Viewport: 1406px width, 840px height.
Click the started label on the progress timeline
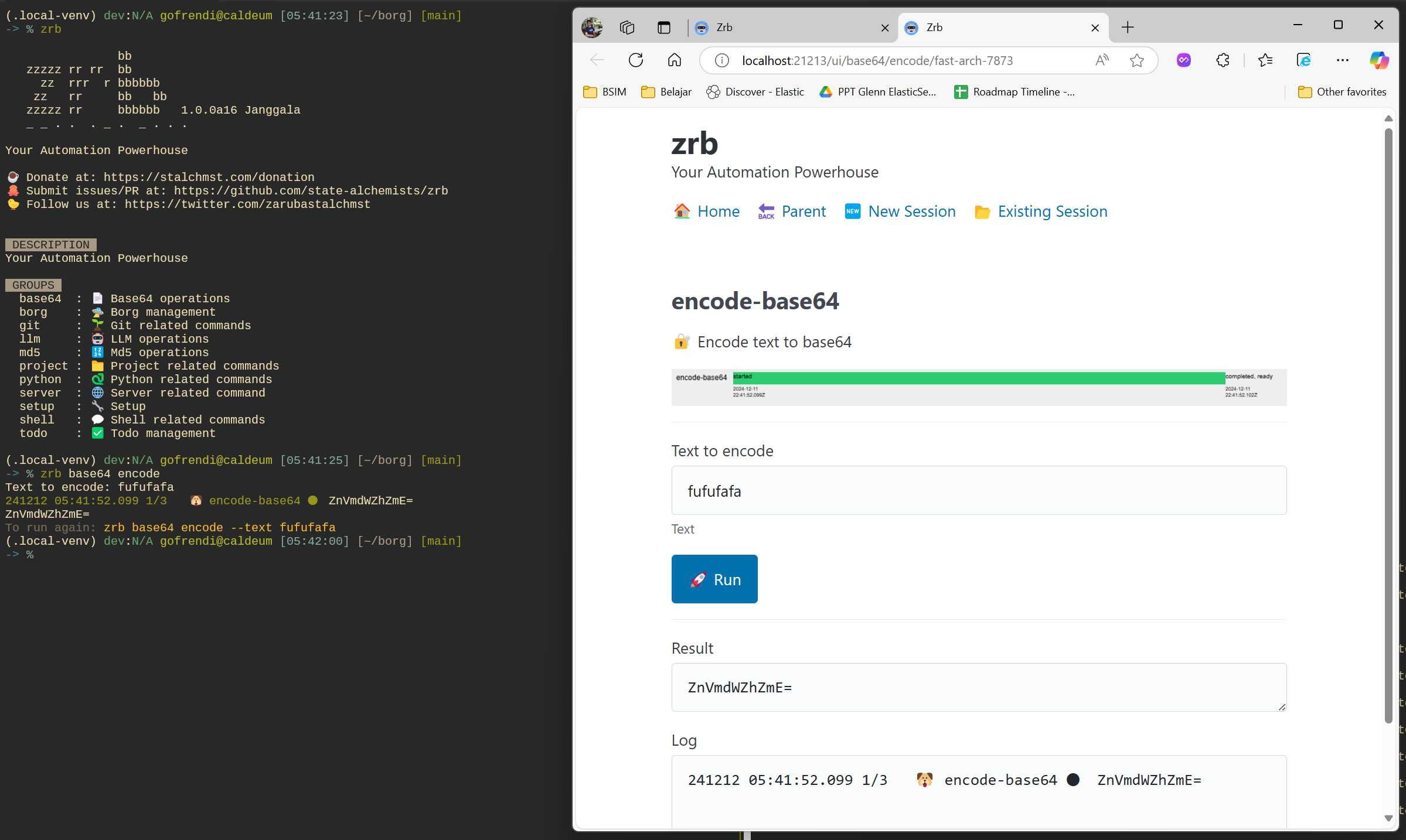(x=743, y=376)
